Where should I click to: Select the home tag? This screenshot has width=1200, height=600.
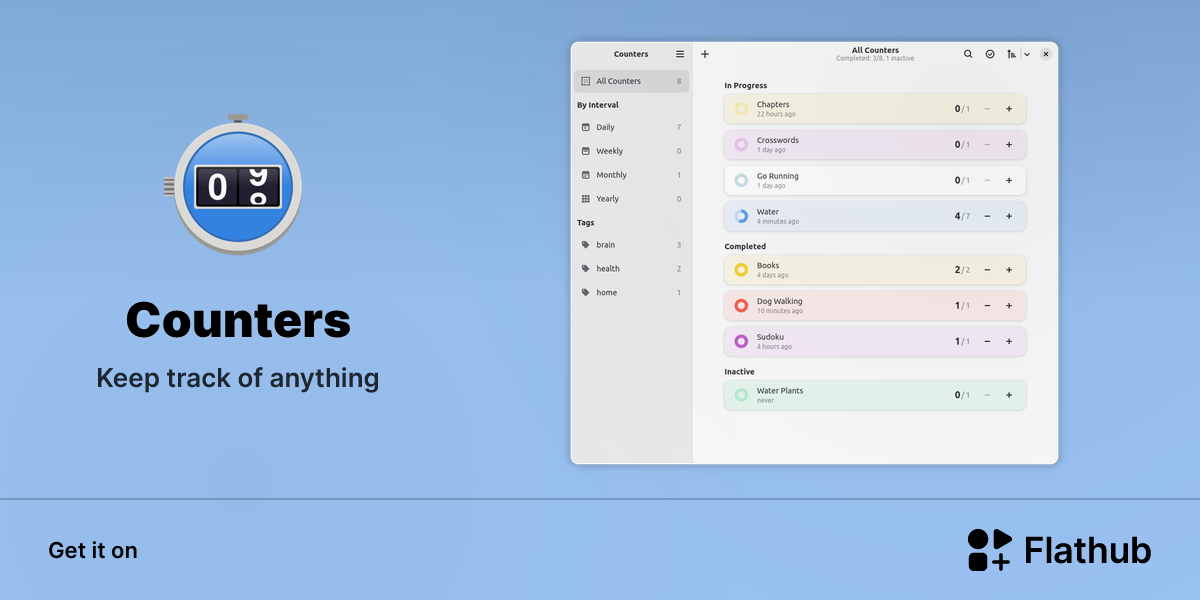pyautogui.click(x=631, y=293)
